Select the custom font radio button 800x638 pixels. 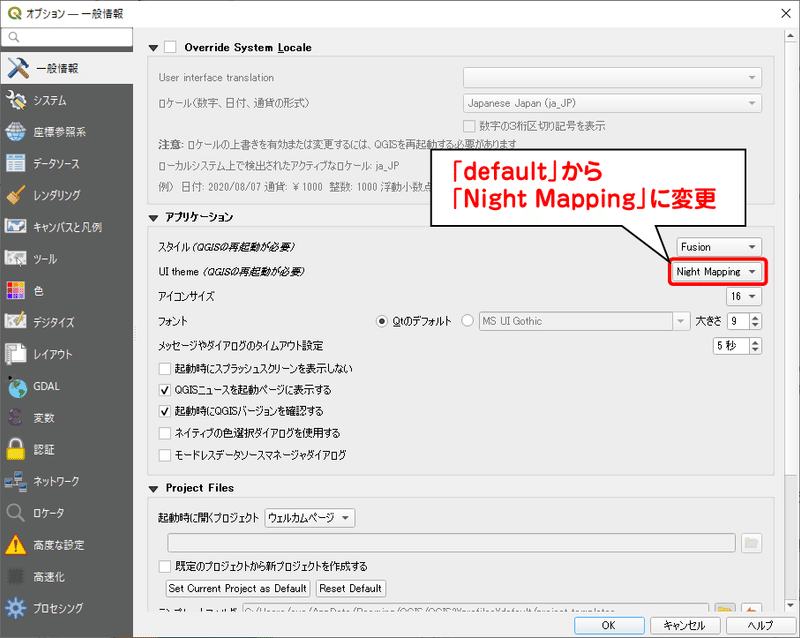(x=467, y=321)
